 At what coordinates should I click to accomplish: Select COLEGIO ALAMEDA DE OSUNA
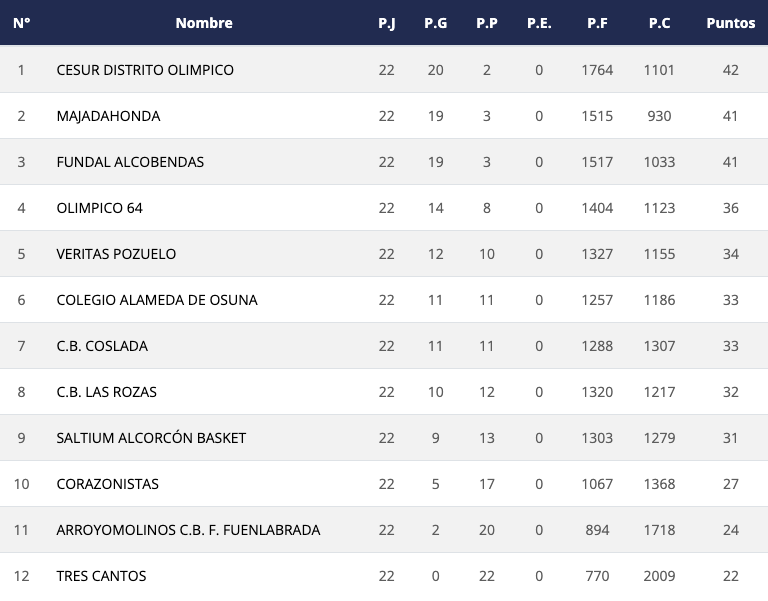pyautogui.click(x=157, y=300)
